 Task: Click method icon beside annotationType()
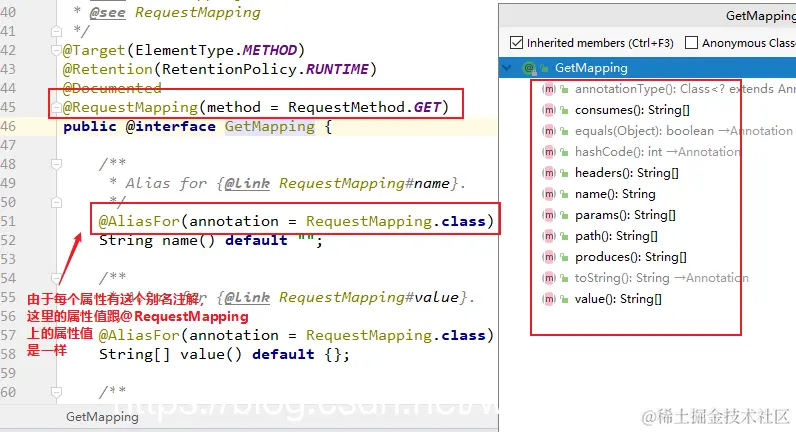(x=548, y=89)
